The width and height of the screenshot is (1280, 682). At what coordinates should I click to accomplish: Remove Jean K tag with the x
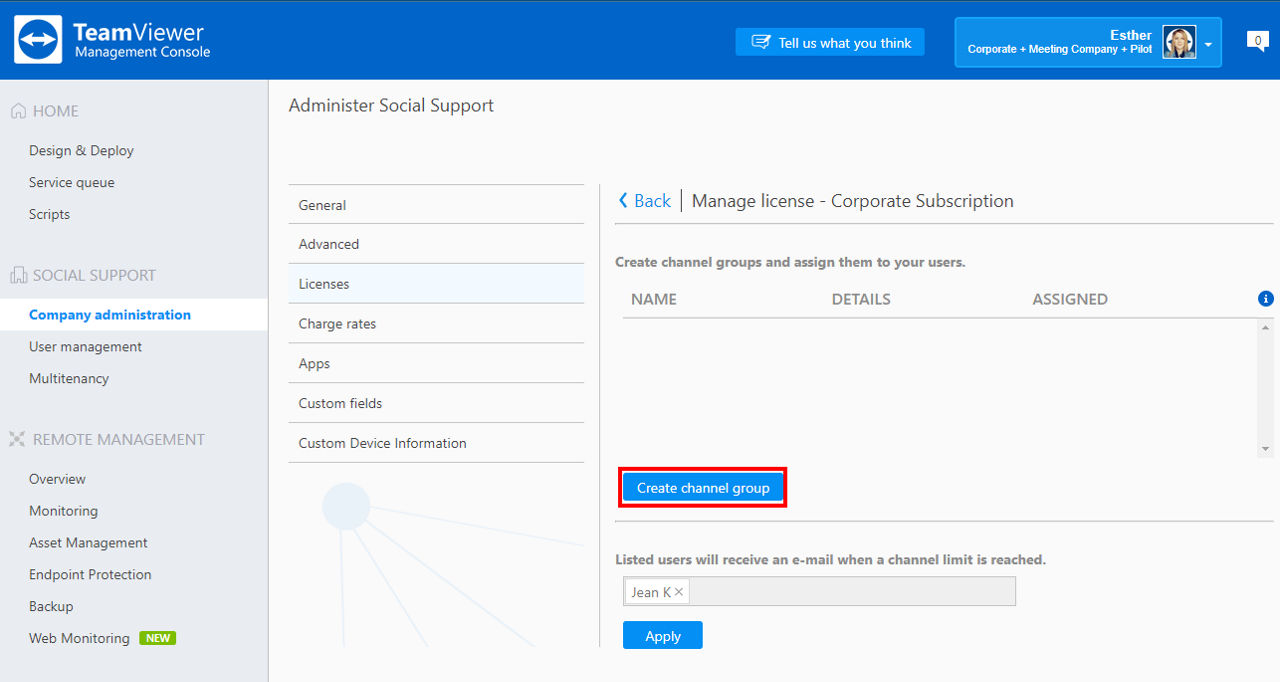[x=679, y=592]
